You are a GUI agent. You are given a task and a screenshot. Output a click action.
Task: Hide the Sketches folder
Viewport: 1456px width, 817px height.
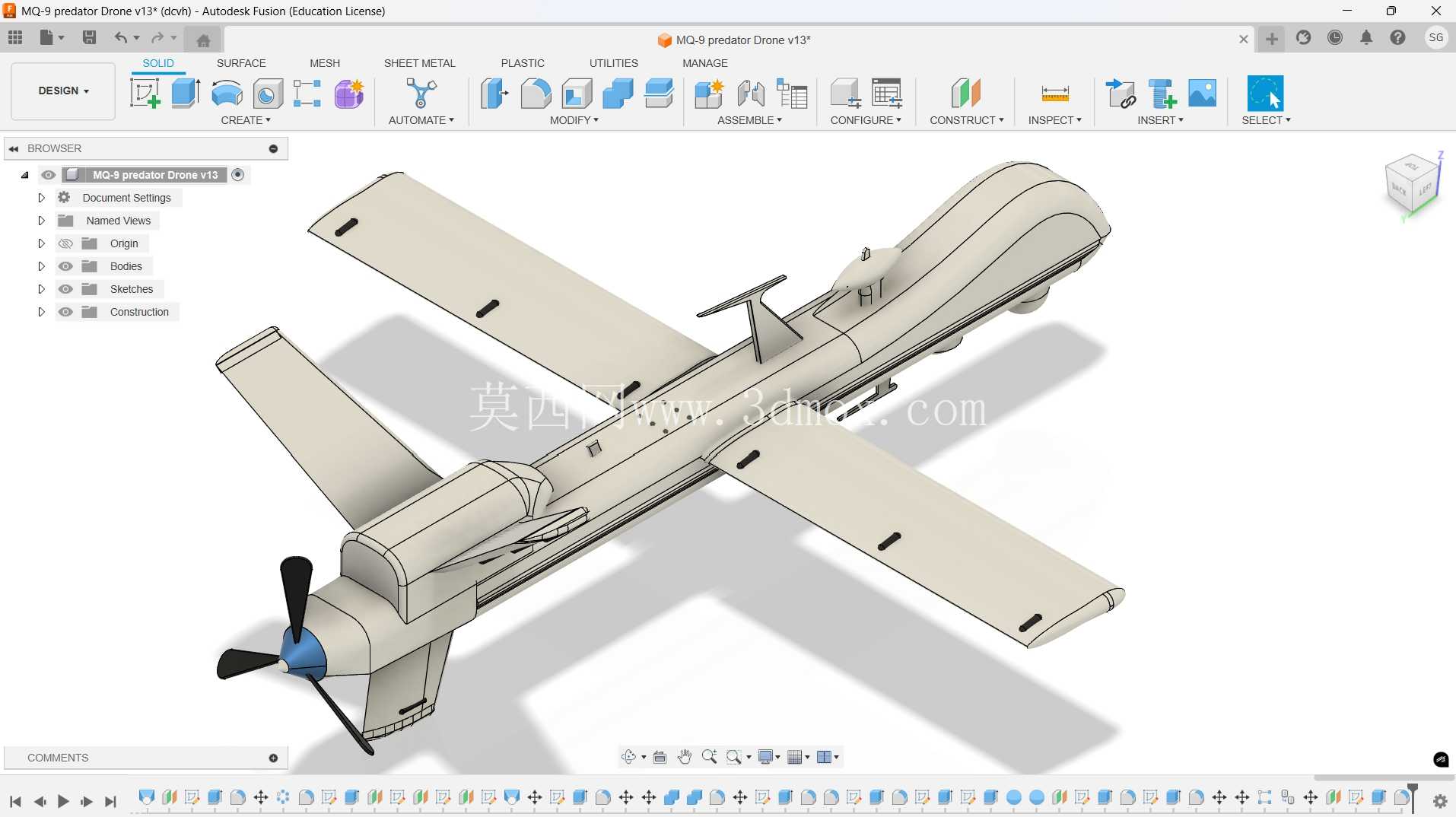(x=66, y=289)
